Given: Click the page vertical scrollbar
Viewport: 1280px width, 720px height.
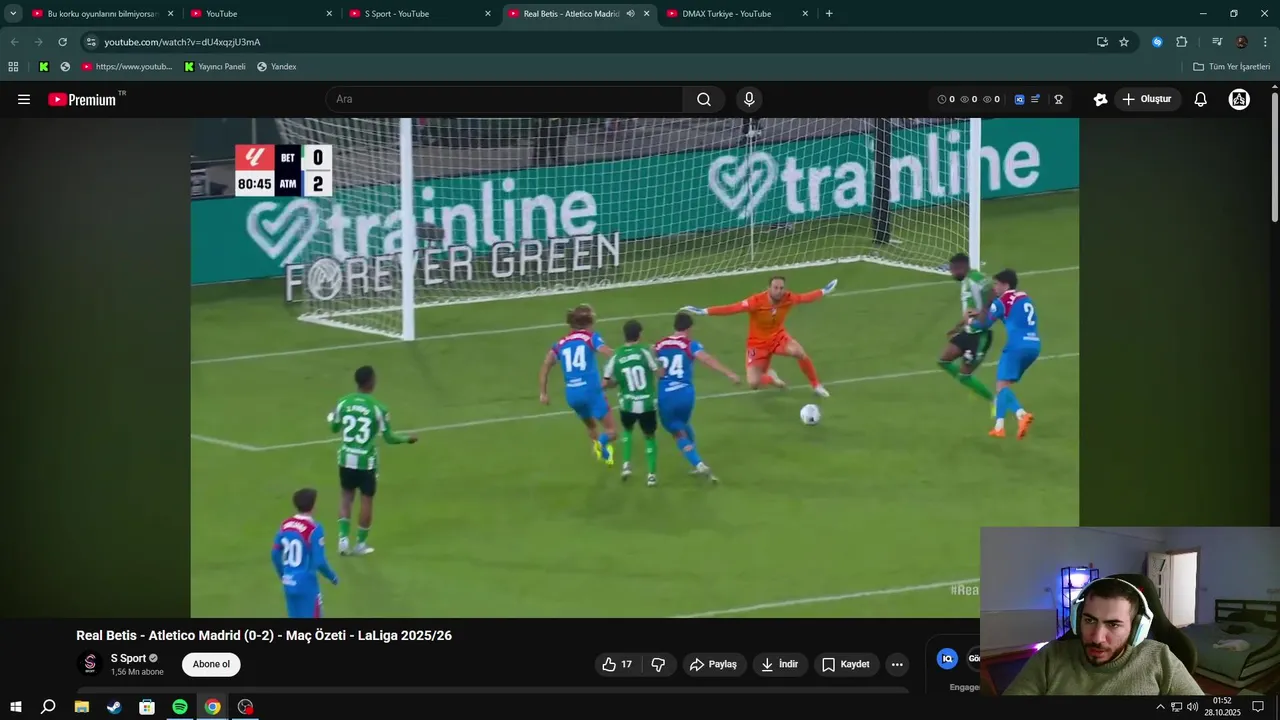Looking at the screenshot, I should tap(1275, 155).
